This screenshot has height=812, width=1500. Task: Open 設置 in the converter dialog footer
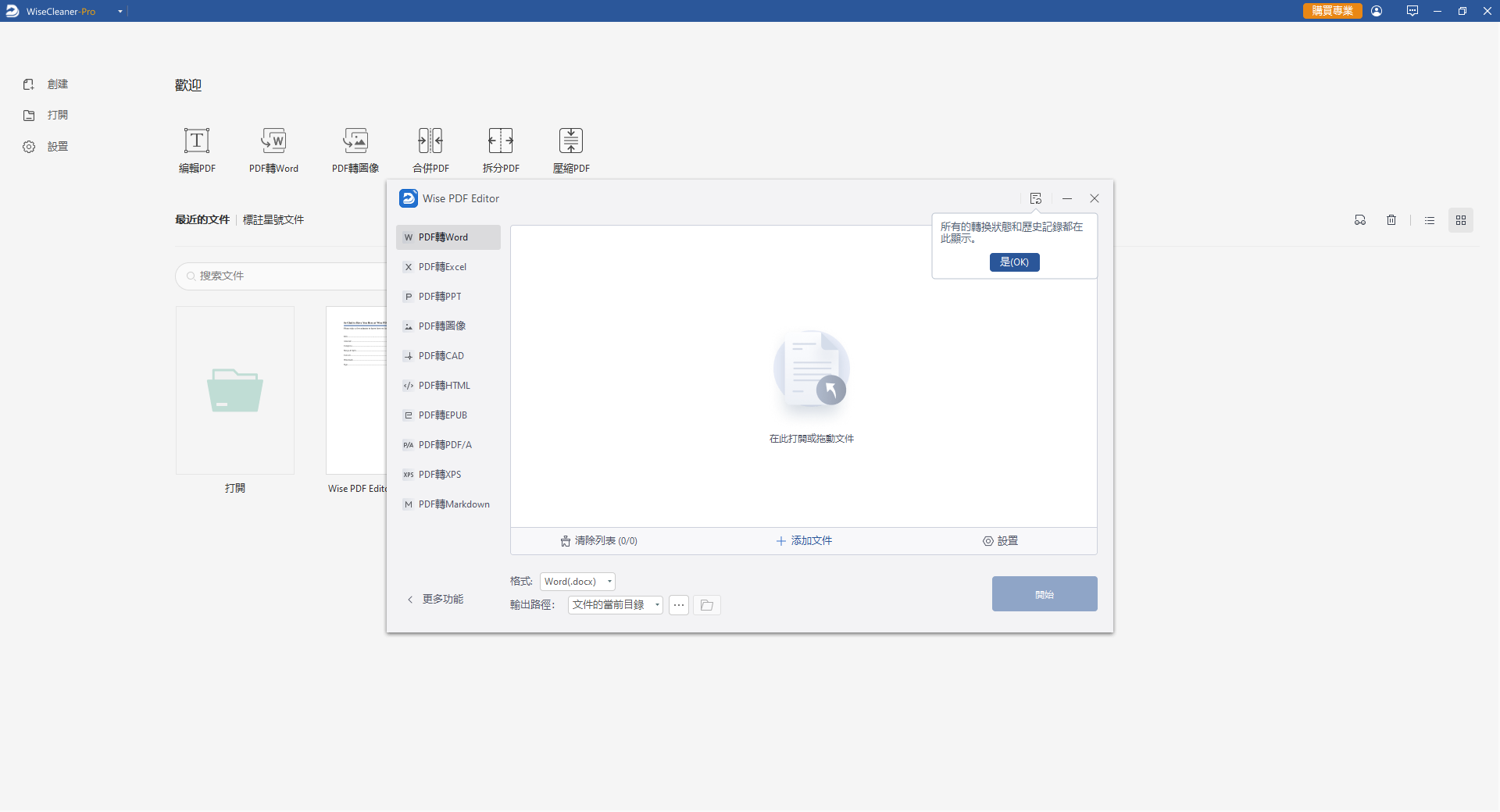point(1000,541)
